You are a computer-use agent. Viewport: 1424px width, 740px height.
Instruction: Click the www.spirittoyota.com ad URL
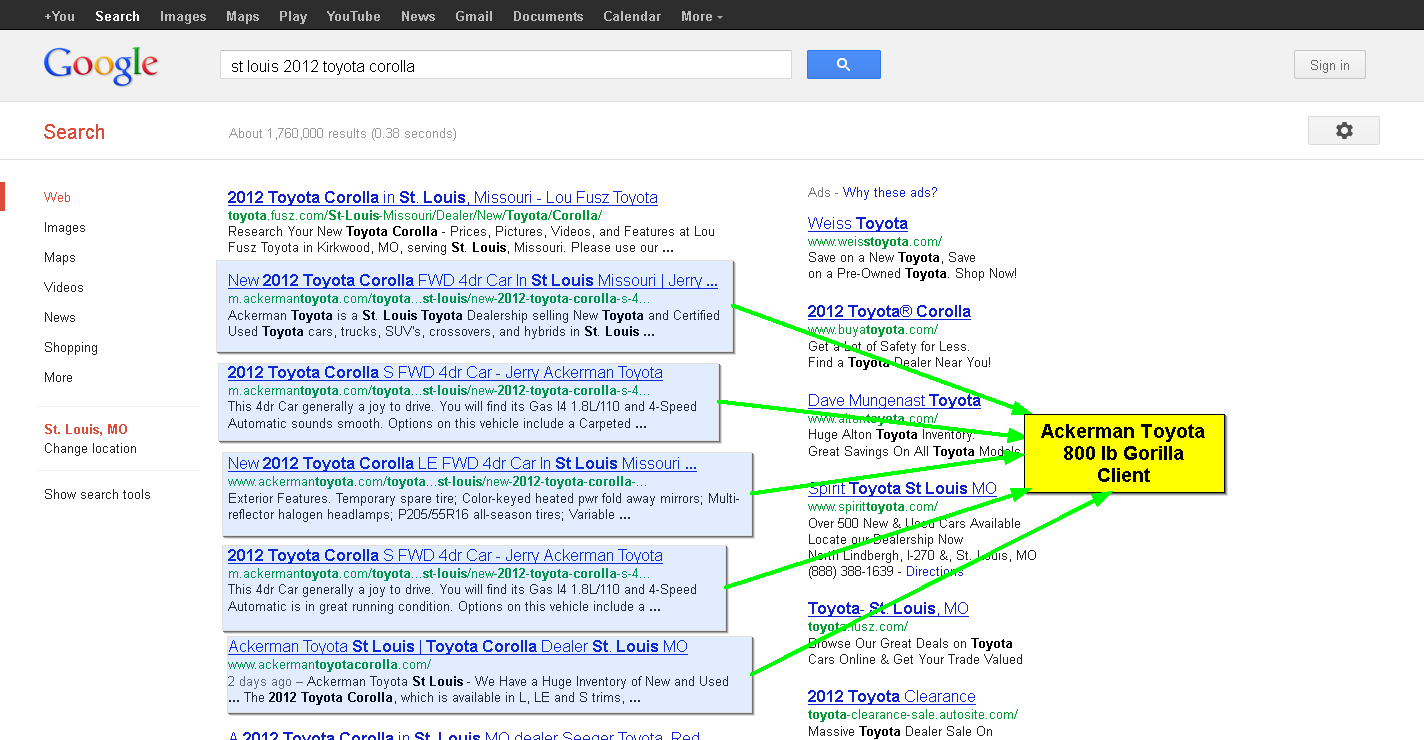873,506
